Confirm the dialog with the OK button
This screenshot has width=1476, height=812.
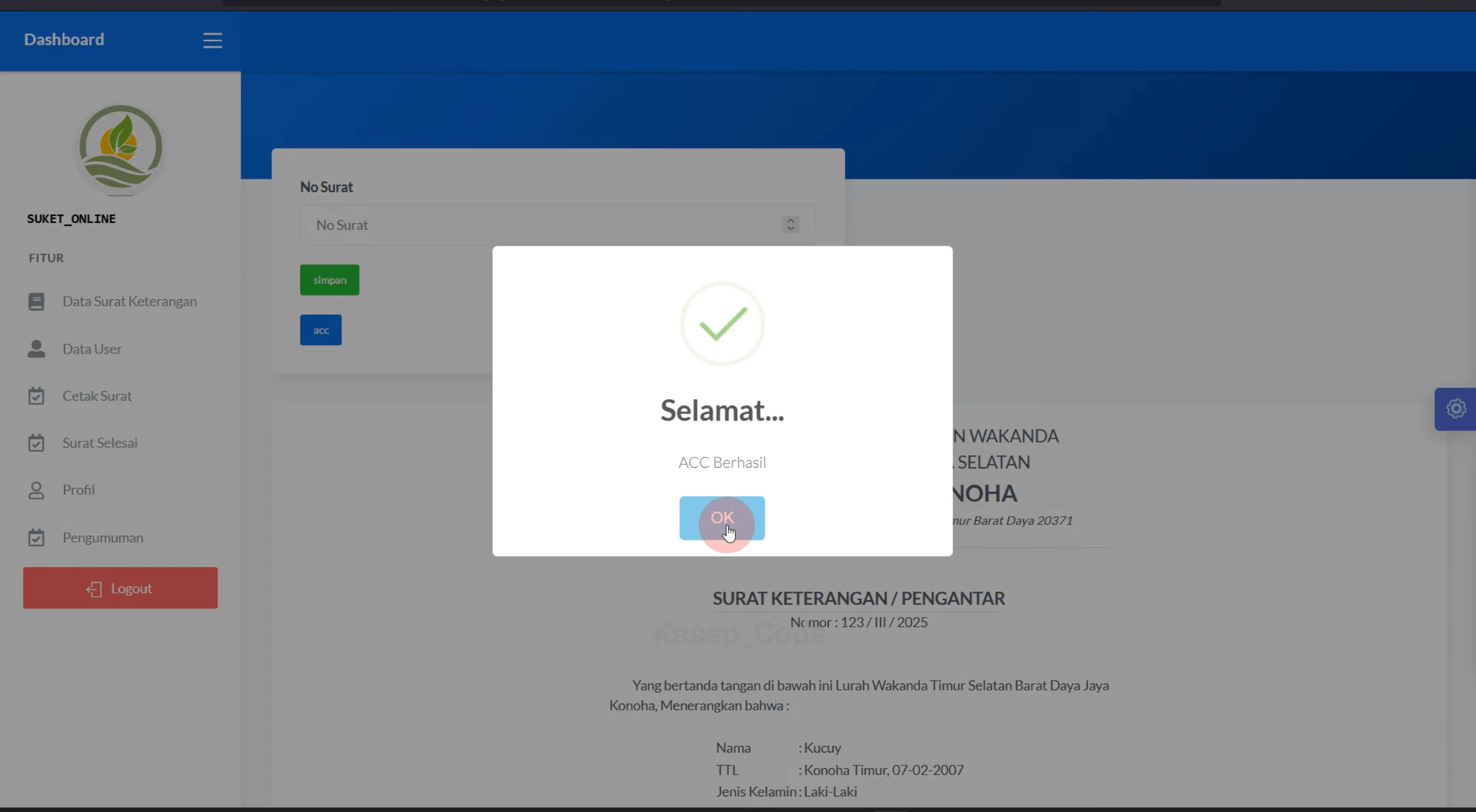coord(722,518)
